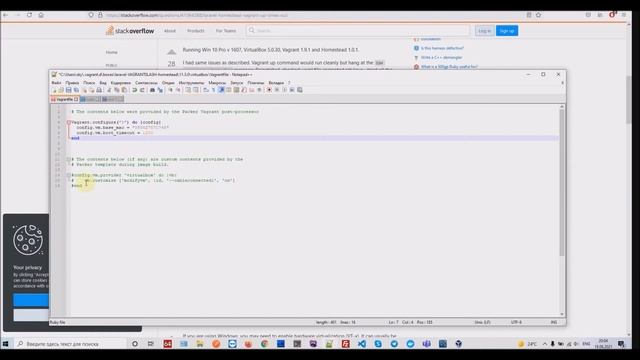Toggle the highlighted Word Wrap toolbar button
This screenshot has height=360, width=640.
pyautogui.click(x=221, y=90)
